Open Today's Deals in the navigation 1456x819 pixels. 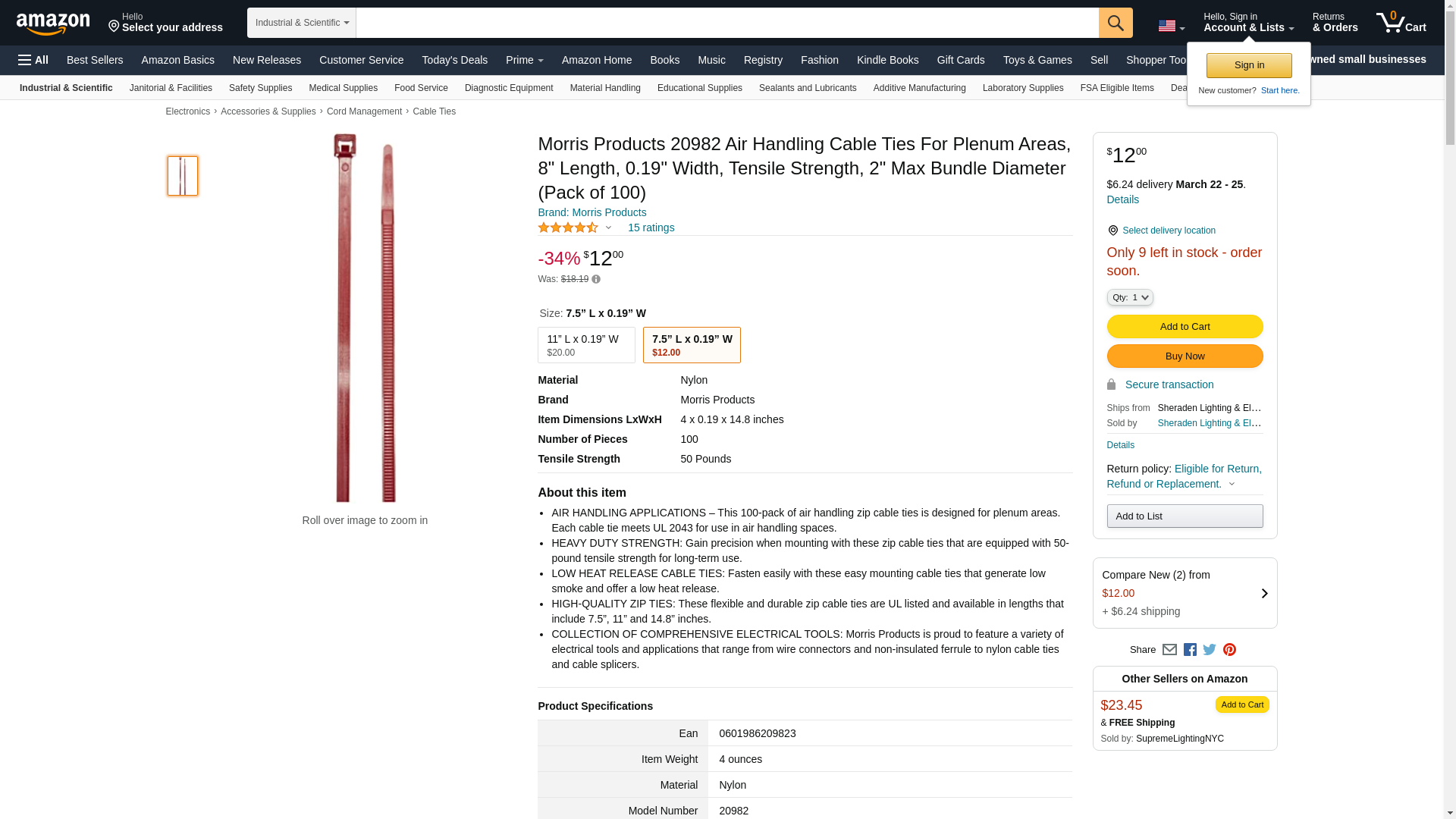coord(454,60)
